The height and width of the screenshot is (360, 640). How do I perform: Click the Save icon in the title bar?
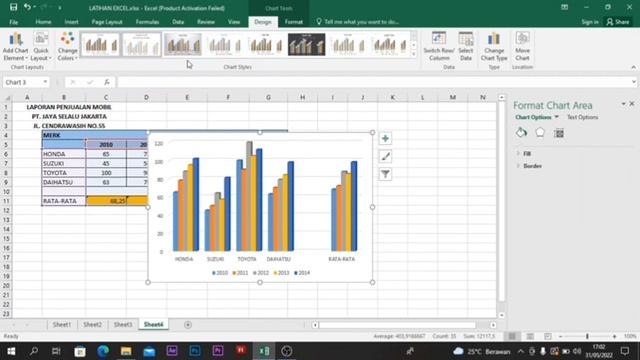tap(13, 7)
